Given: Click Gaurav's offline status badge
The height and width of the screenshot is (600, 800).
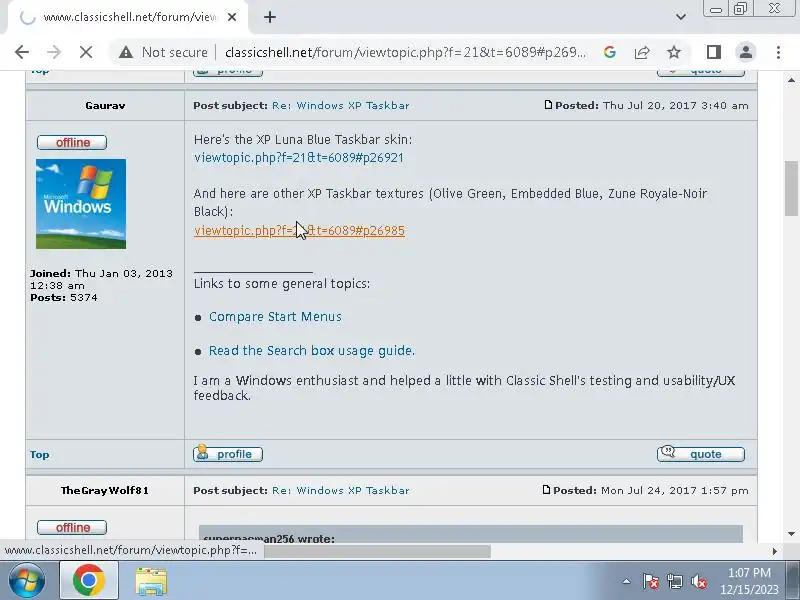Looking at the screenshot, I should click(72, 142).
